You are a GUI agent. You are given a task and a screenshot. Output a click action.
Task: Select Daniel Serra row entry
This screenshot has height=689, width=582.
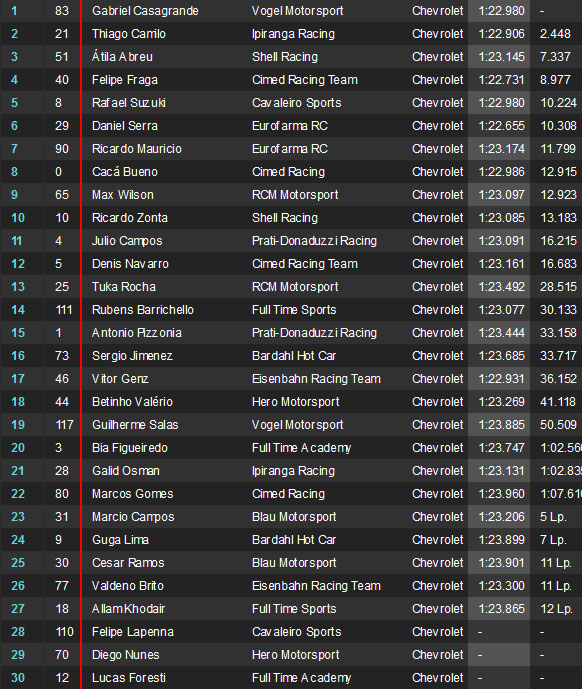coord(291,126)
